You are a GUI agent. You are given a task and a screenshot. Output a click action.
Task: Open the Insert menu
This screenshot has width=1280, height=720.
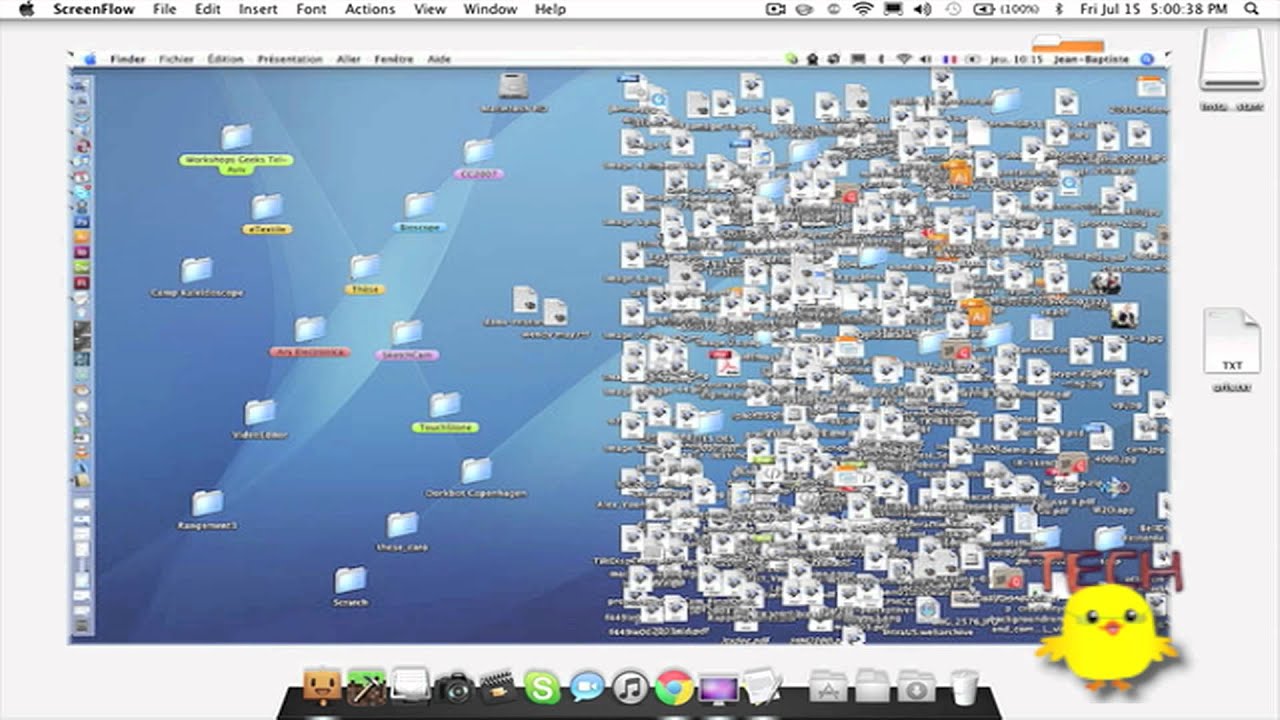point(258,9)
